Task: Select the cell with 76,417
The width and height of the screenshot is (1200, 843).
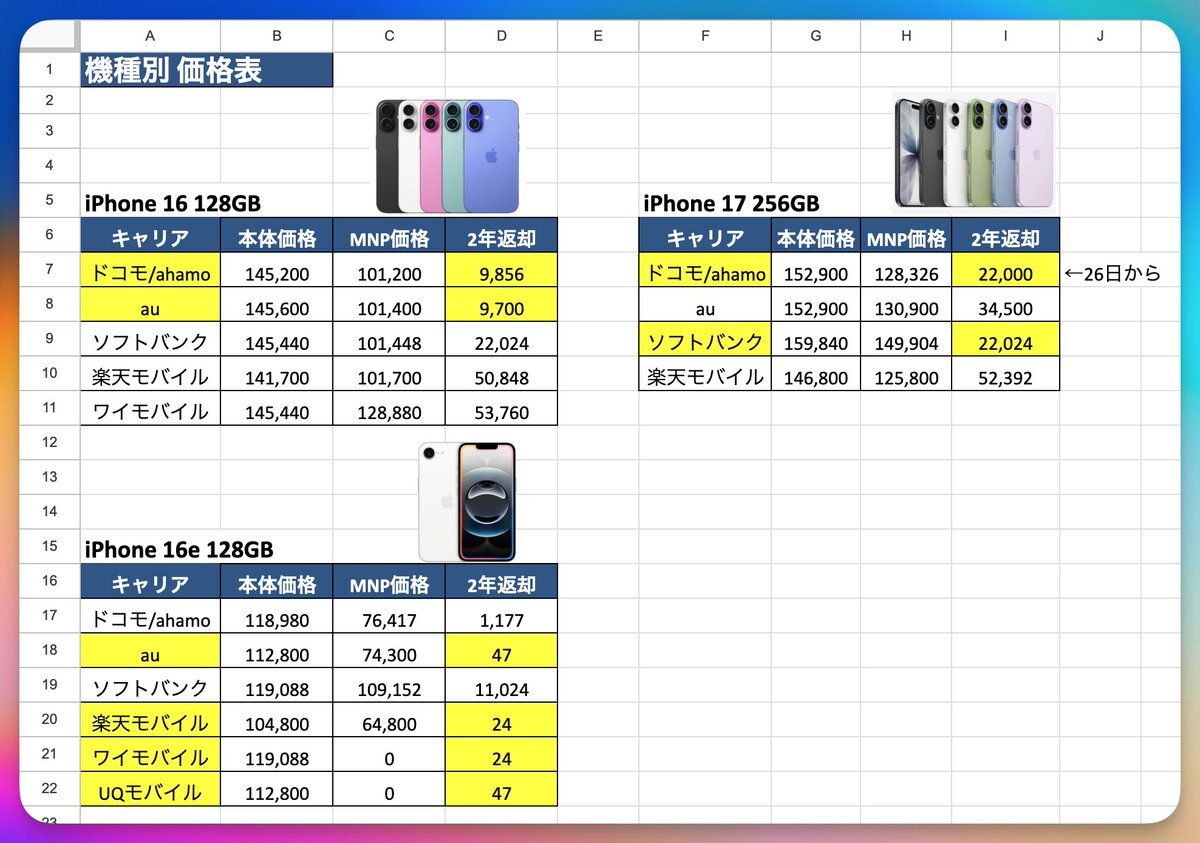Action: (389, 616)
